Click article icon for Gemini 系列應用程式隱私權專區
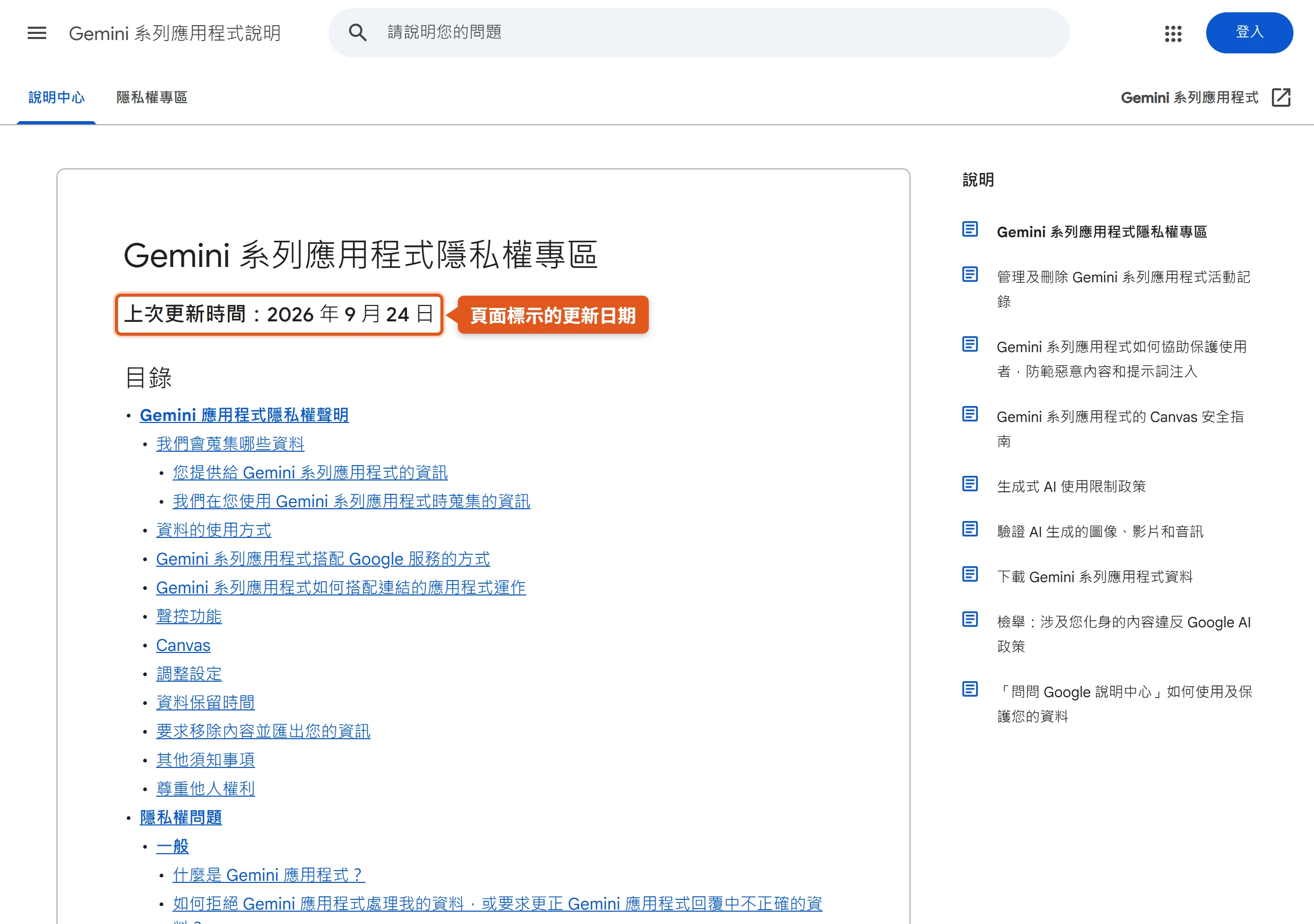 [970, 229]
